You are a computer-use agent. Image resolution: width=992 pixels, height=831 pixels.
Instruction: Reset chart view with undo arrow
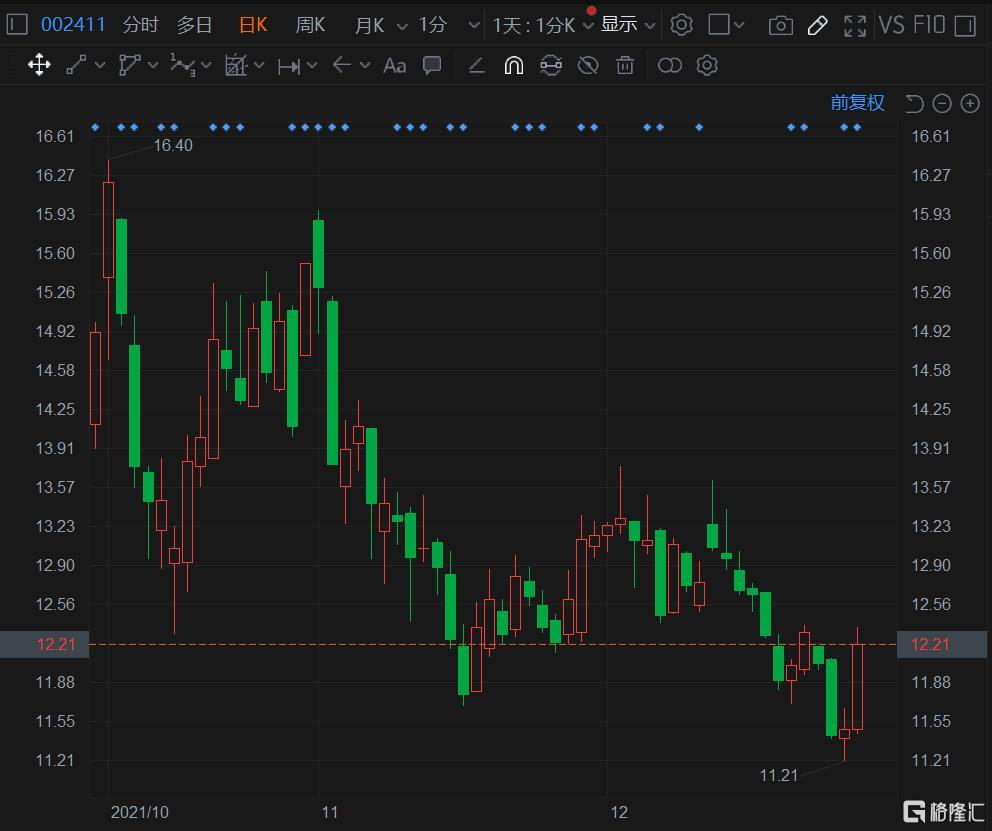[914, 104]
